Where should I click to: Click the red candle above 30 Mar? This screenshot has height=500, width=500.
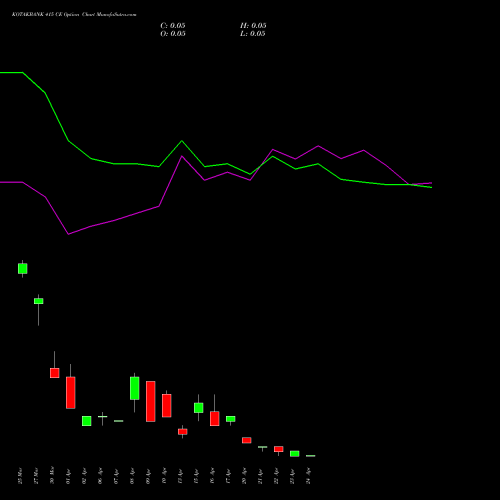point(55,373)
